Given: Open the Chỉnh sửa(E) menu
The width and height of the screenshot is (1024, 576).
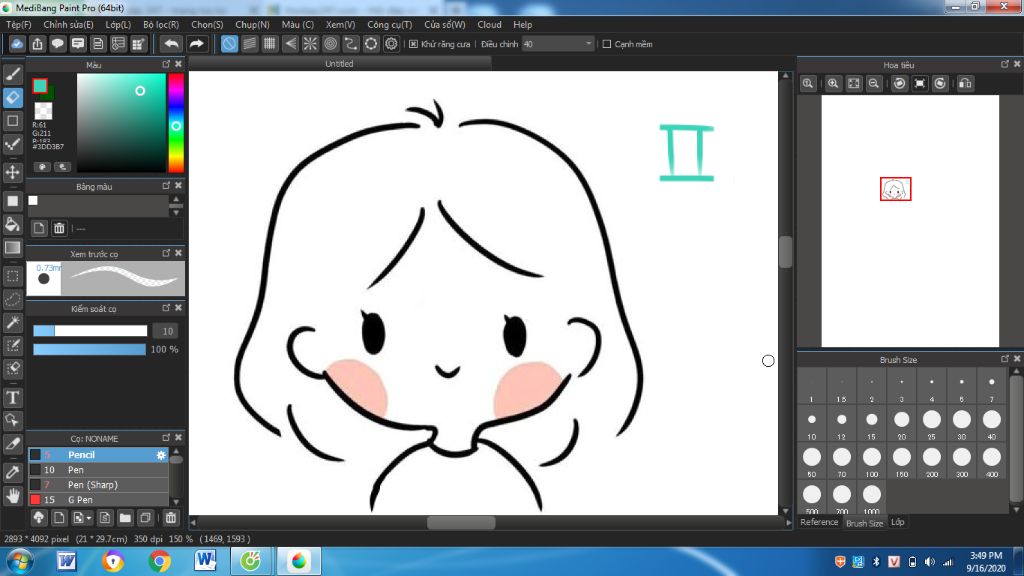Looking at the screenshot, I should (x=69, y=24).
